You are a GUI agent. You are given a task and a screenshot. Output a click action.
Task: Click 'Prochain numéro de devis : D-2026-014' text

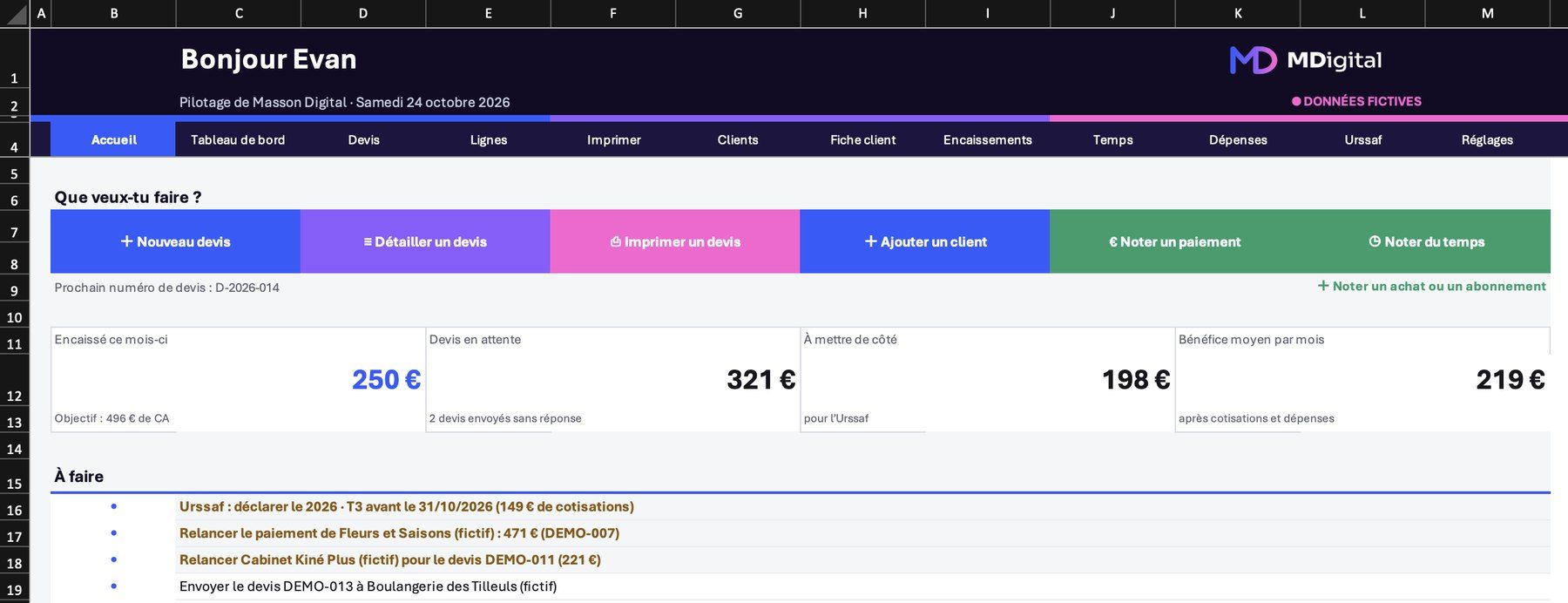pyautogui.click(x=166, y=288)
